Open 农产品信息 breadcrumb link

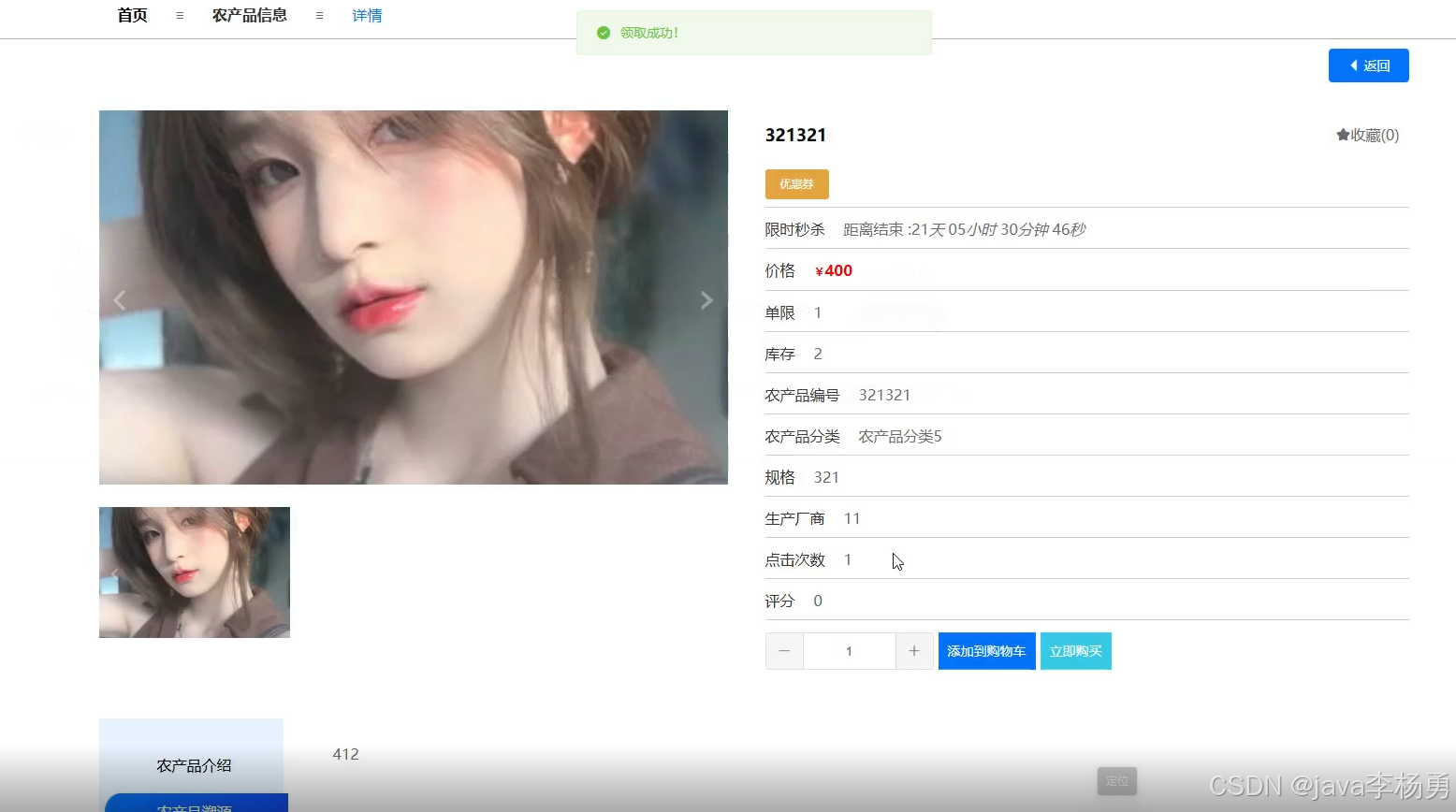pos(250,15)
